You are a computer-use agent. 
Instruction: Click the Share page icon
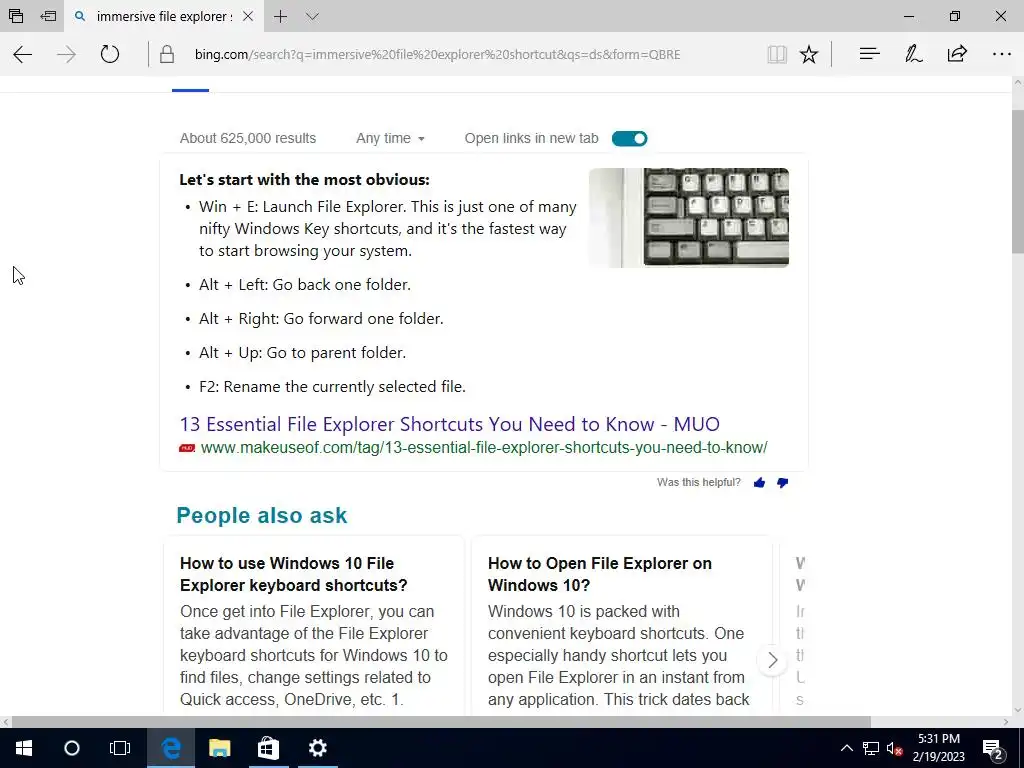pos(957,54)
